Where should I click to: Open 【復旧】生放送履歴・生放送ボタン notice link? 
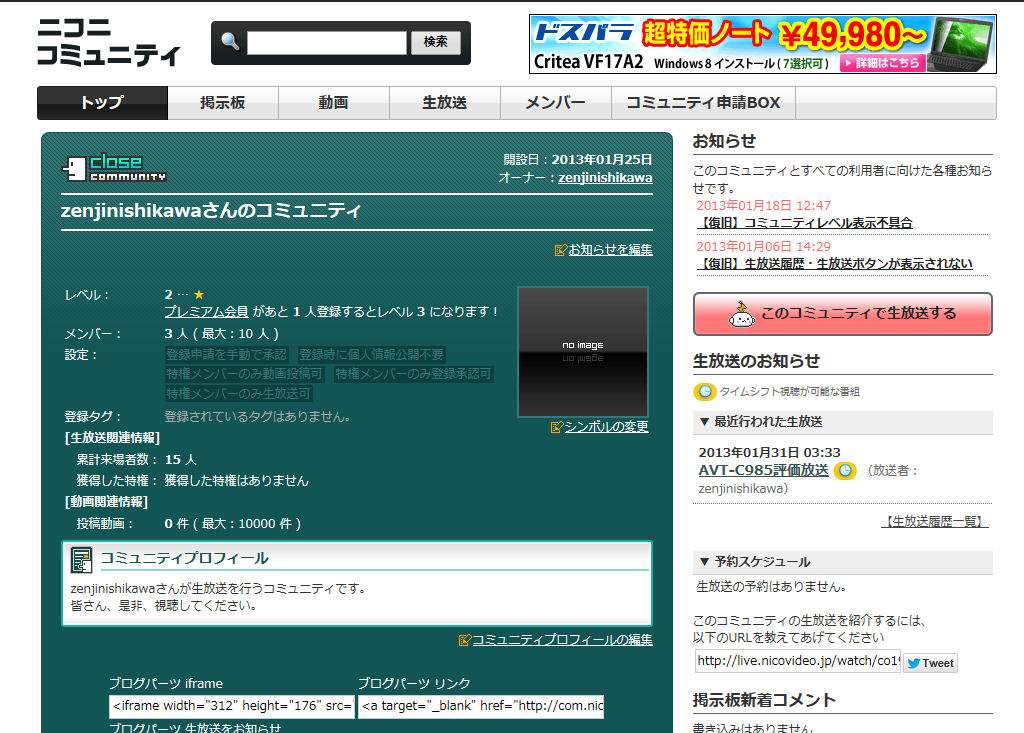coord(835,264)
